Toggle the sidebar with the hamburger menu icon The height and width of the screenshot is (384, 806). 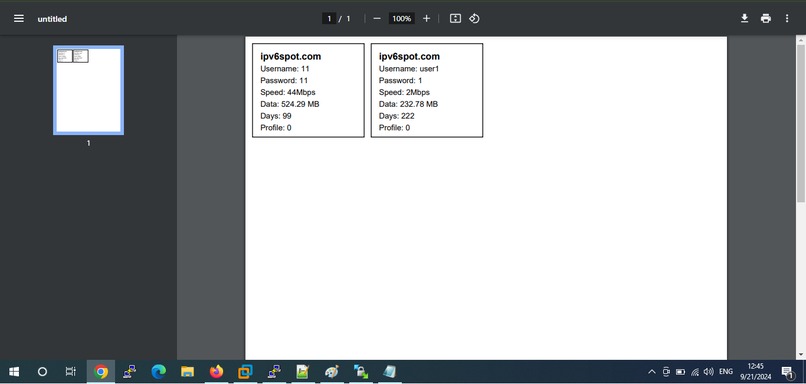click(x=19, y=19)
